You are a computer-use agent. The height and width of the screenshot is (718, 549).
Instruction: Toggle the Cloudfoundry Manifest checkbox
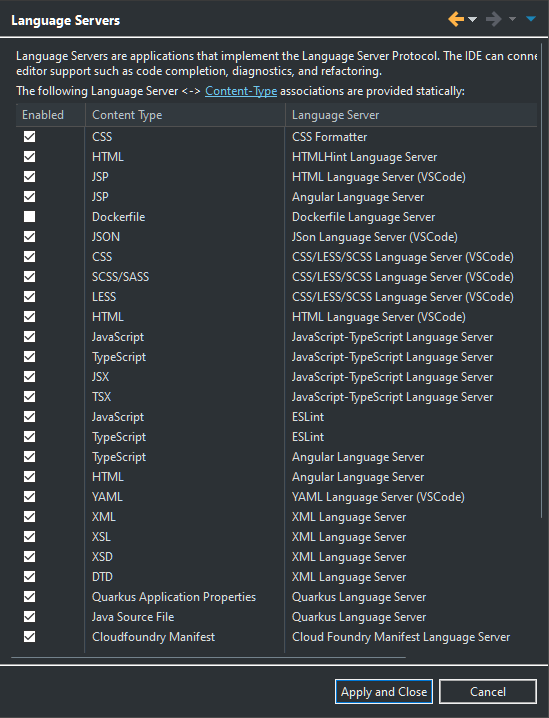coord(29,636)
